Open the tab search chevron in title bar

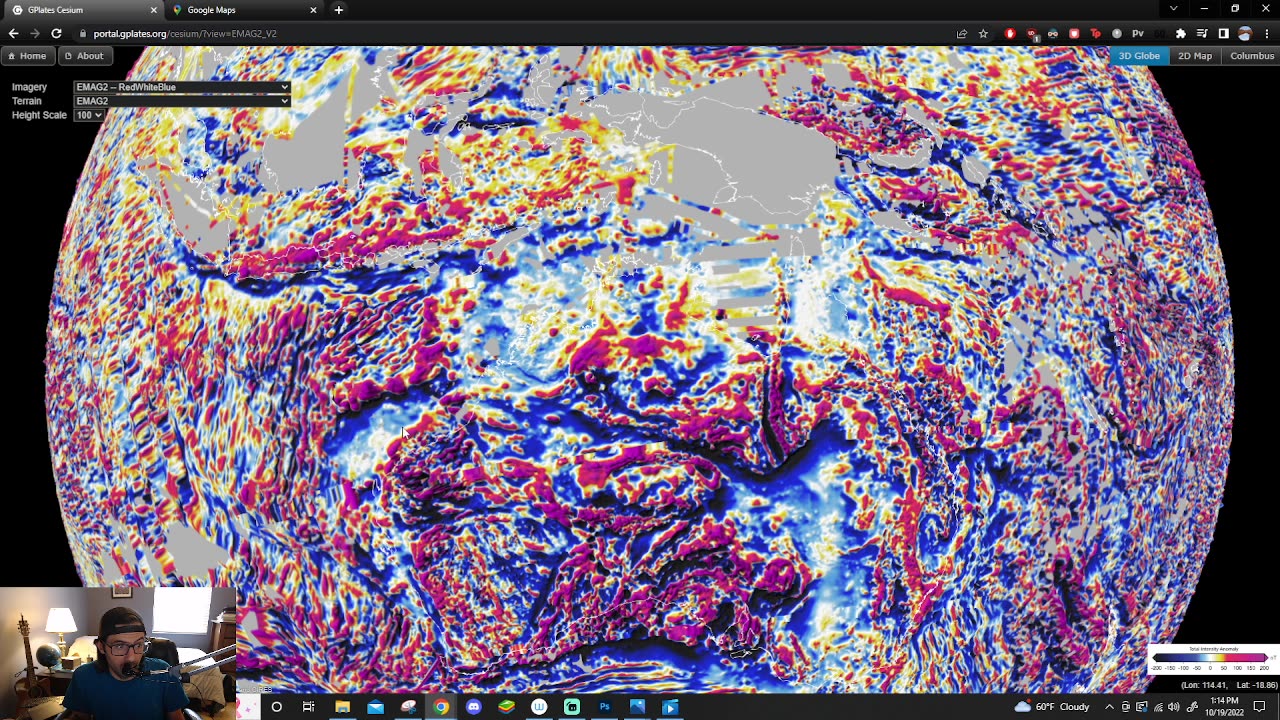tap(1173, 9)
